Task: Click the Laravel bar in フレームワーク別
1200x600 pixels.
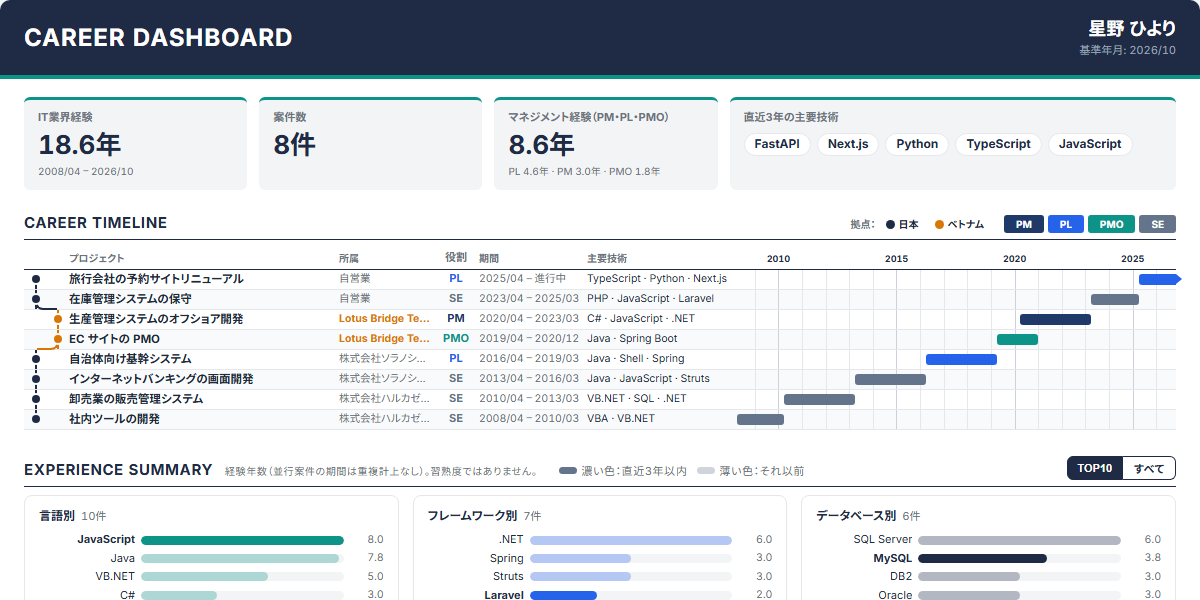Action: pos(564,595)
